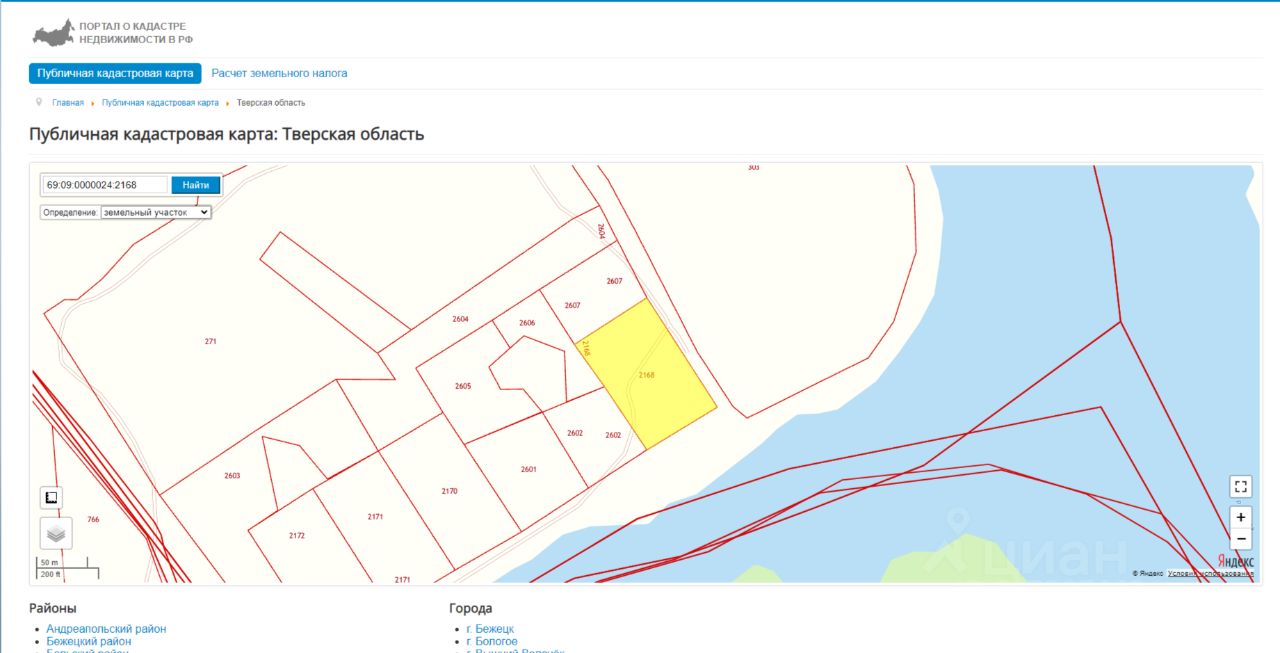Viewport: 1280px width, 653px height.
Task: Zoom in with the plus button
Action: 1241,517
